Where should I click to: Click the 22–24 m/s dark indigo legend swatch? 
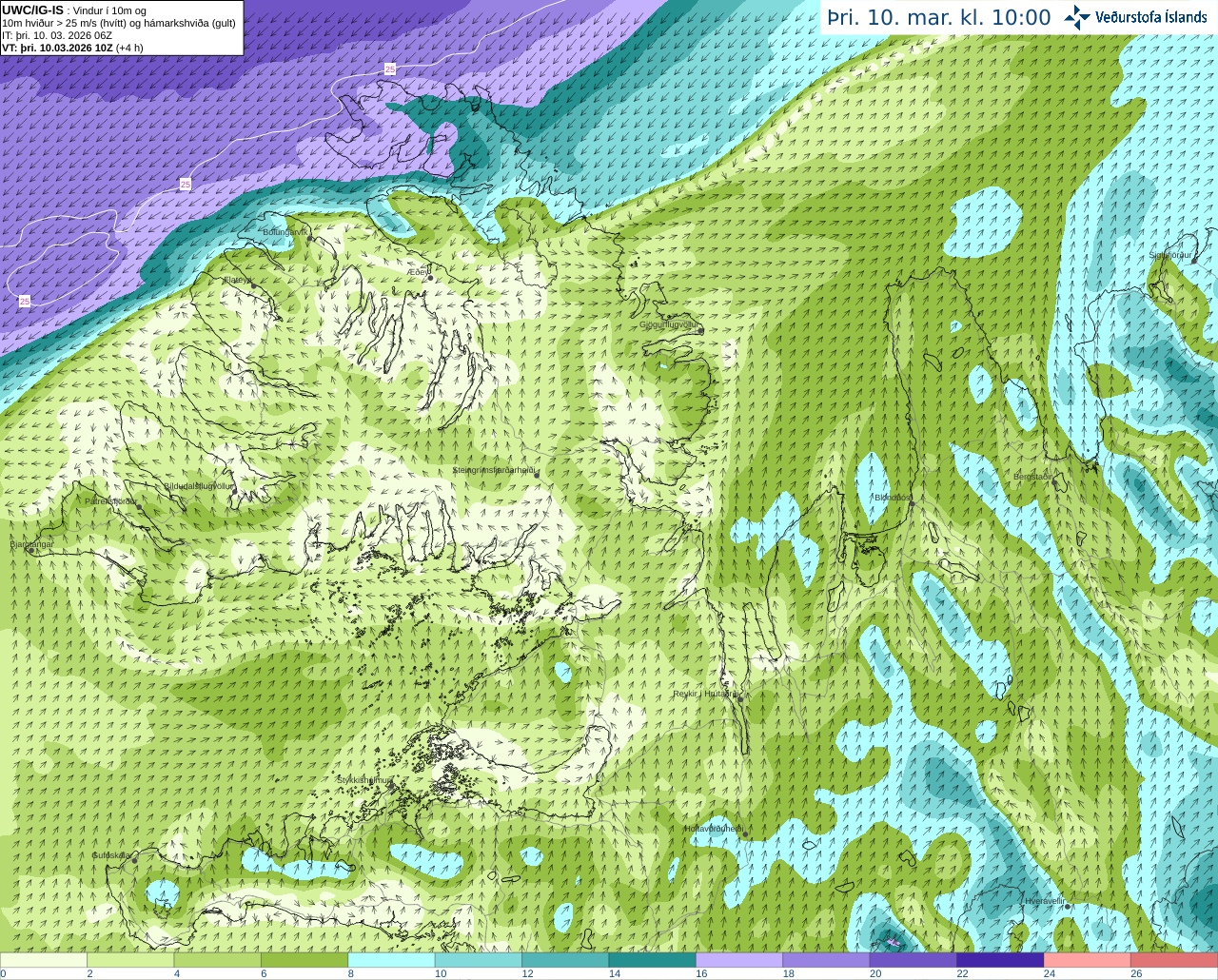[x=1000, y=960]
